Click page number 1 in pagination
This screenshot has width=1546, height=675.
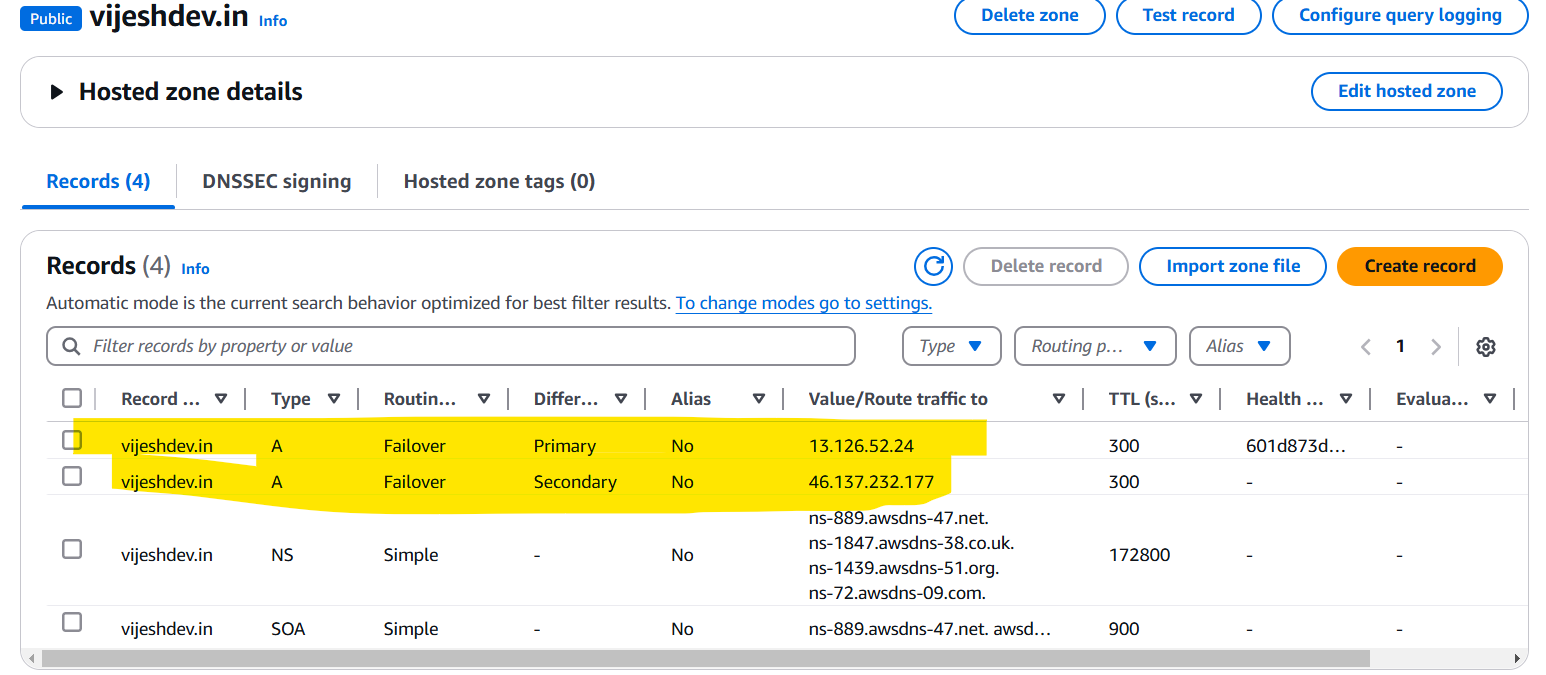tap(1400, 346)
